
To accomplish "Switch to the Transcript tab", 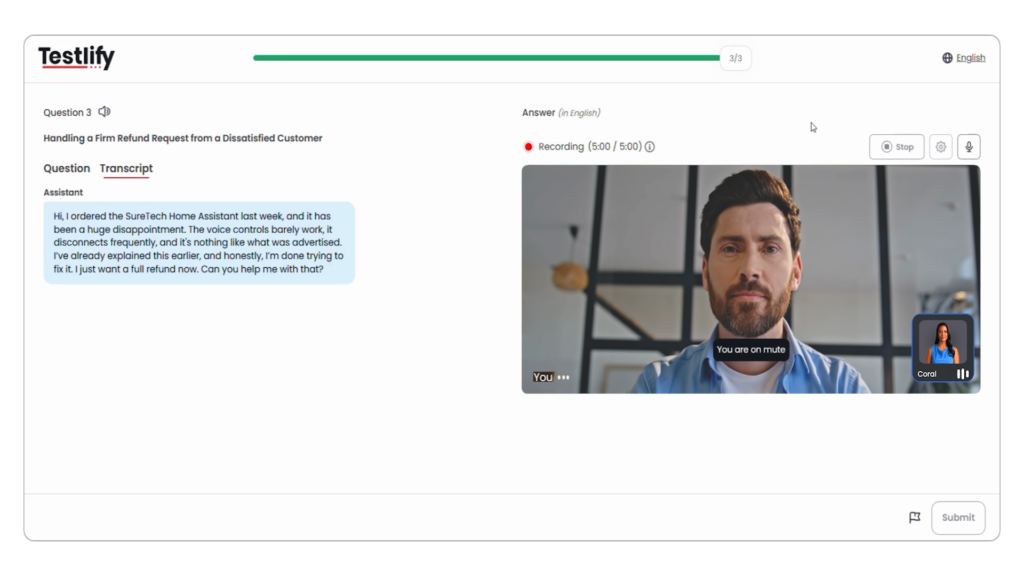I will (126, 168).
